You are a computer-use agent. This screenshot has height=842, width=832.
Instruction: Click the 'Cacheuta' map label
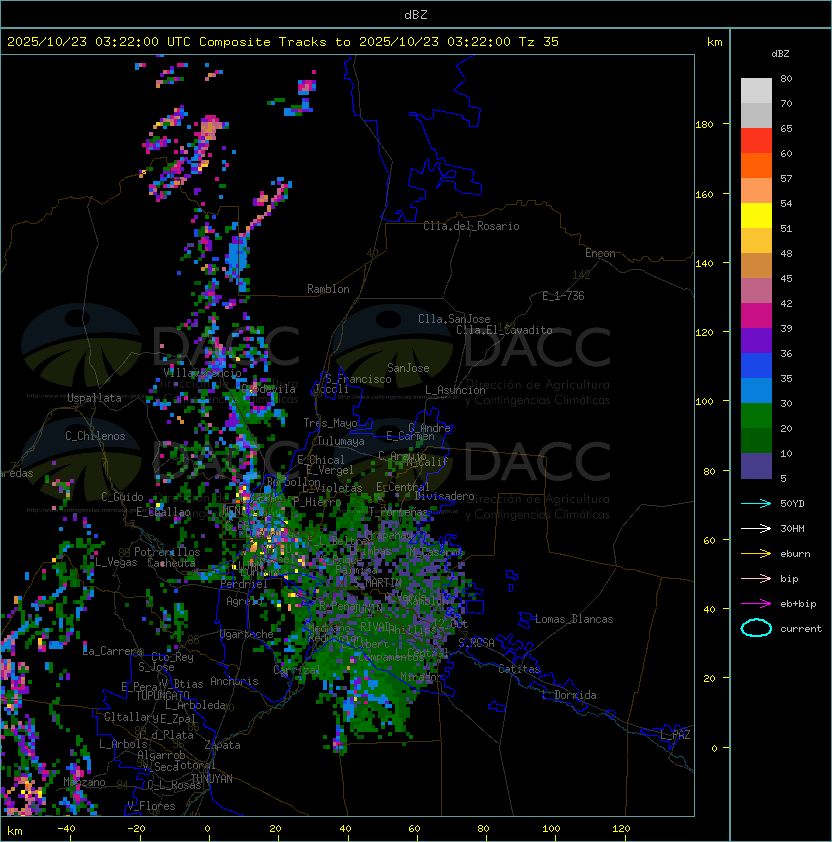pyautogui.click(x=171, y=563)
